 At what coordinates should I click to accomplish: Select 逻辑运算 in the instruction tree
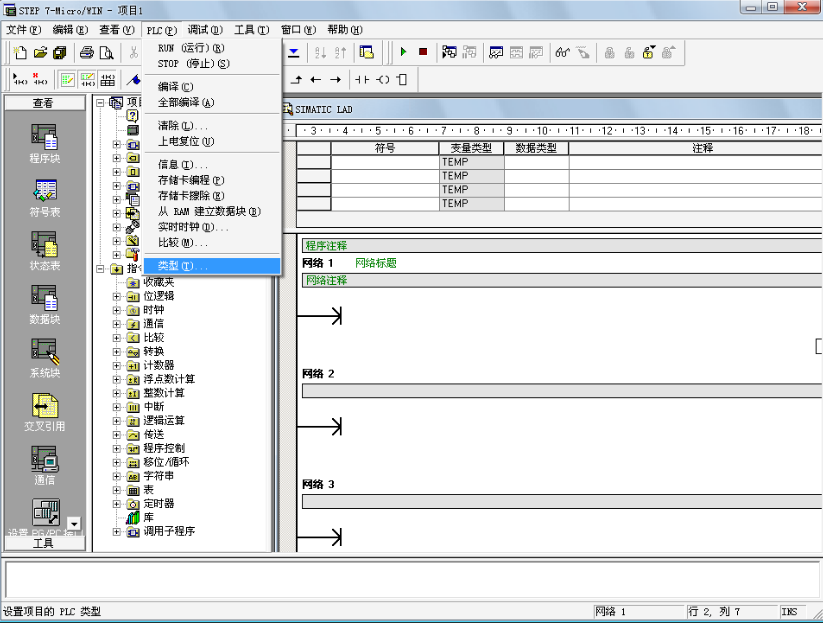pos(164,421)
